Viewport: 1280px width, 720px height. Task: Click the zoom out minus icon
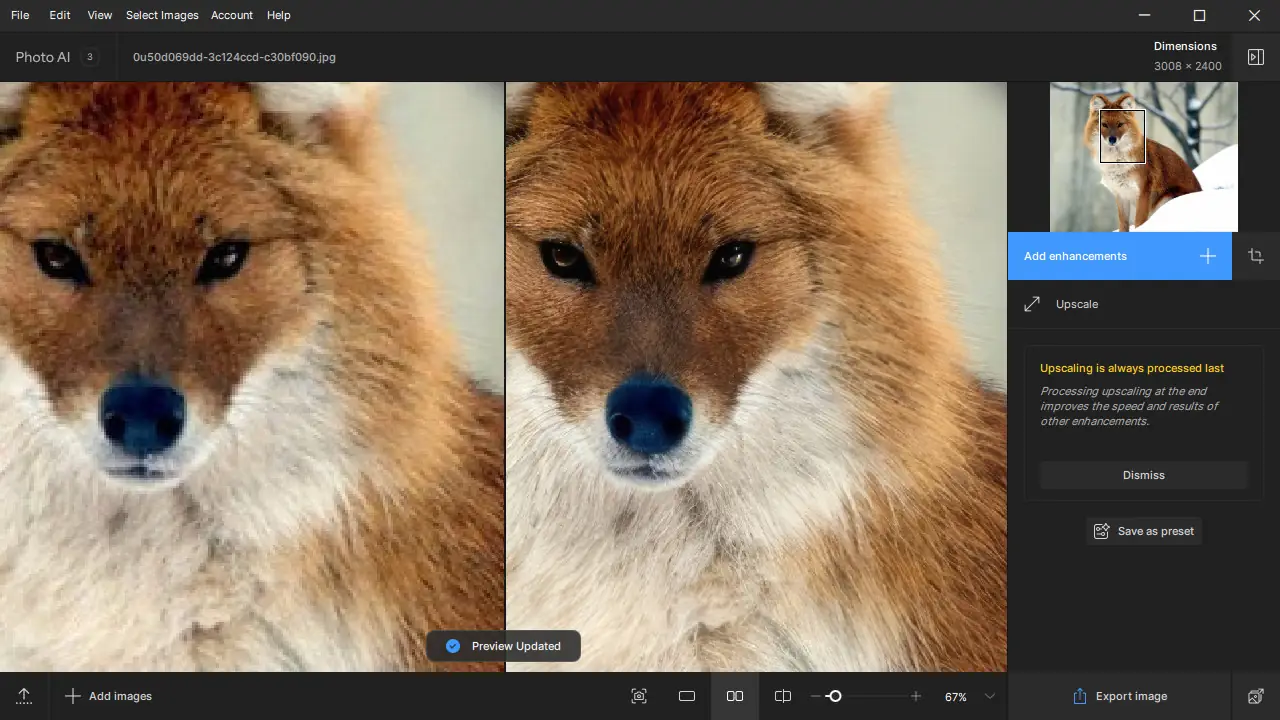pos(816,696)
